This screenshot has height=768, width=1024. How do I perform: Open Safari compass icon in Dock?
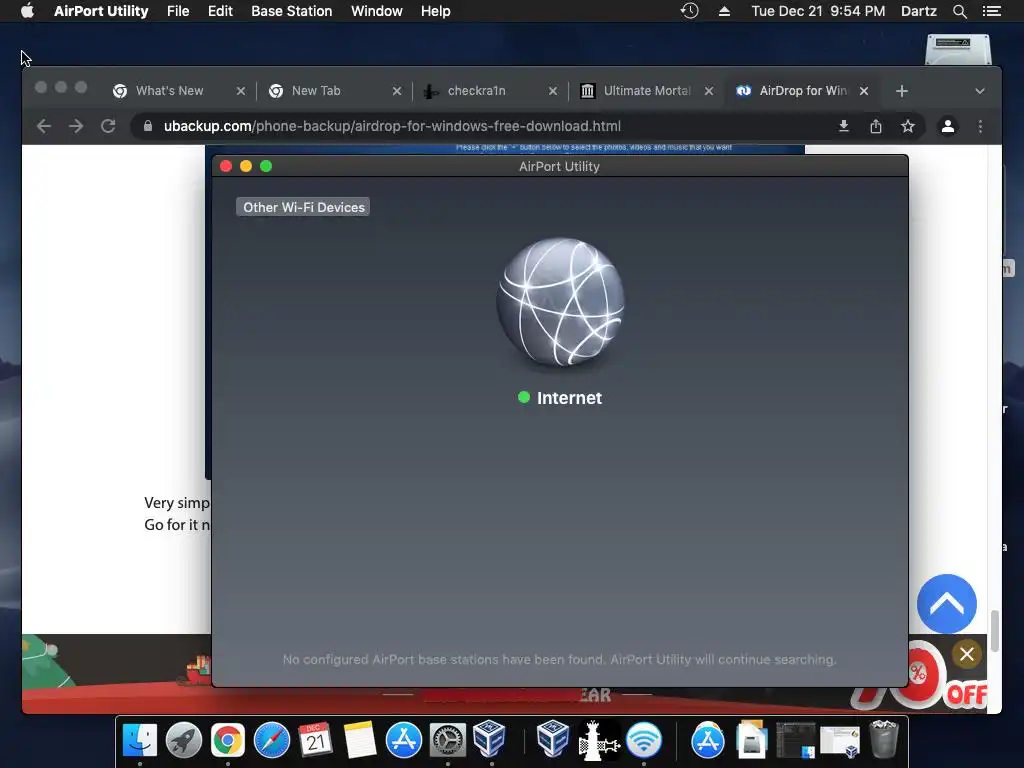pyautogui.click(x=272, y=740)
